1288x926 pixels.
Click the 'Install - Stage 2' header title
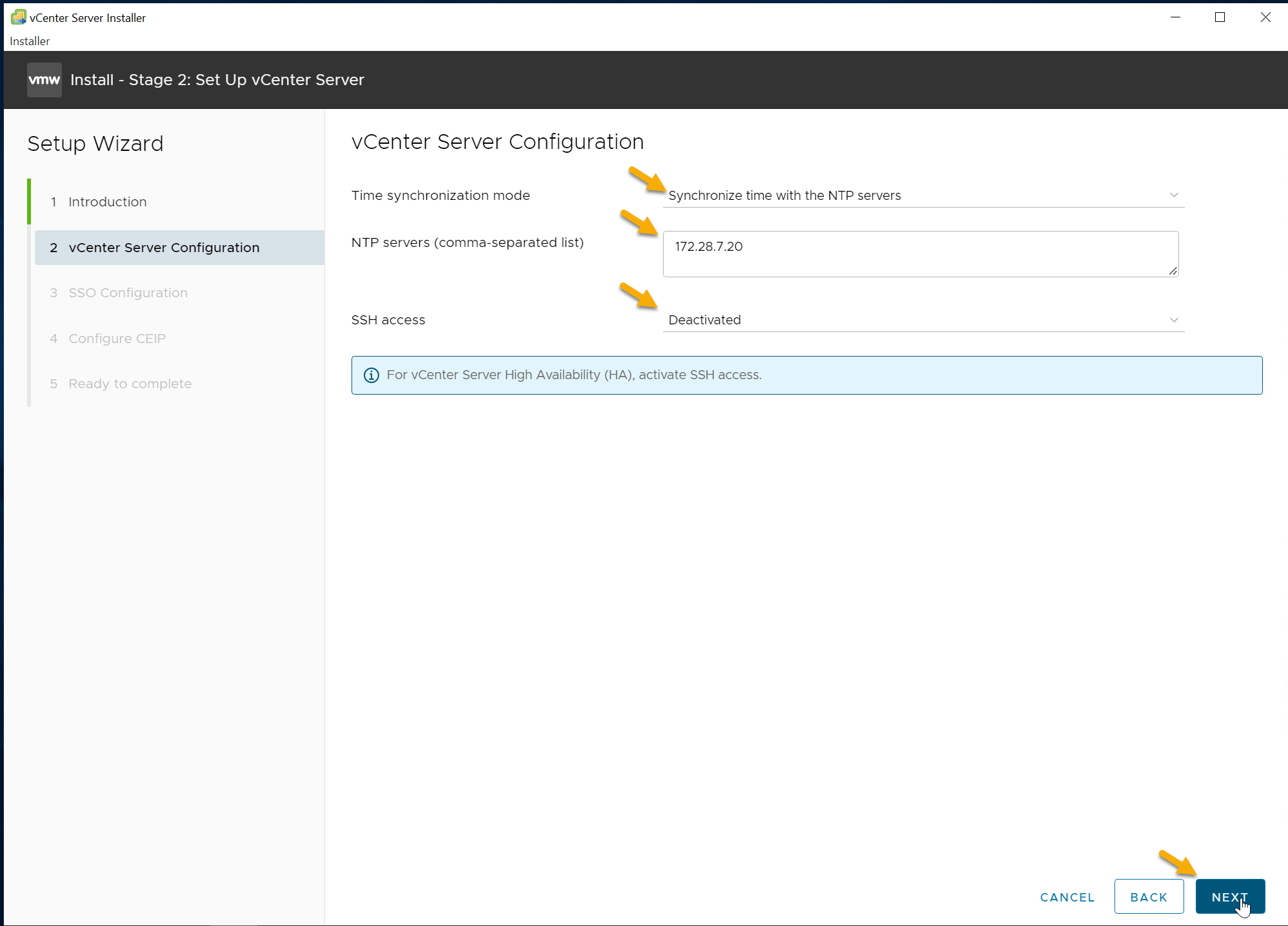pyautogui.click(x=217, y=80)
